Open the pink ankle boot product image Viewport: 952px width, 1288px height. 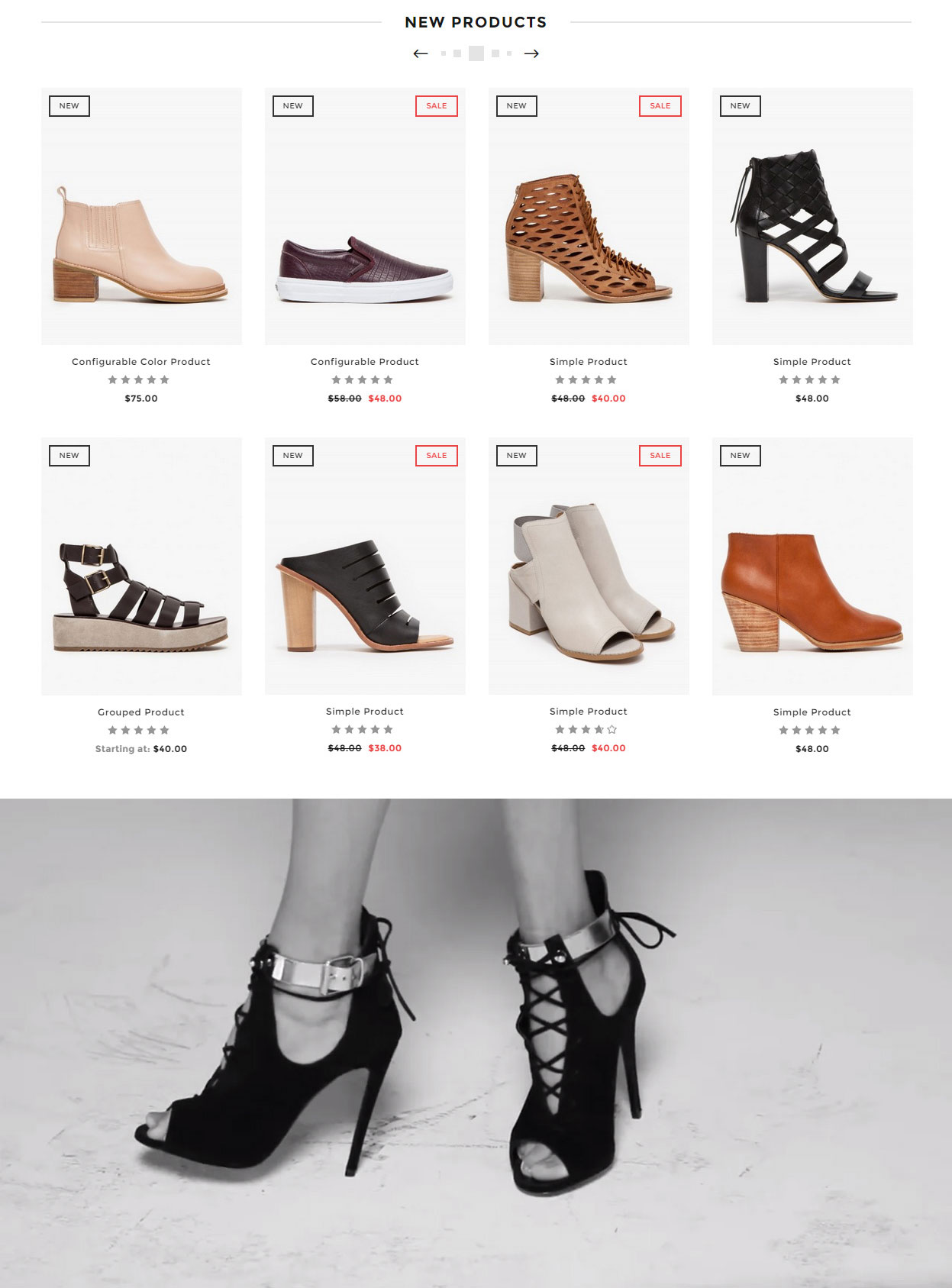pos(141,216)
